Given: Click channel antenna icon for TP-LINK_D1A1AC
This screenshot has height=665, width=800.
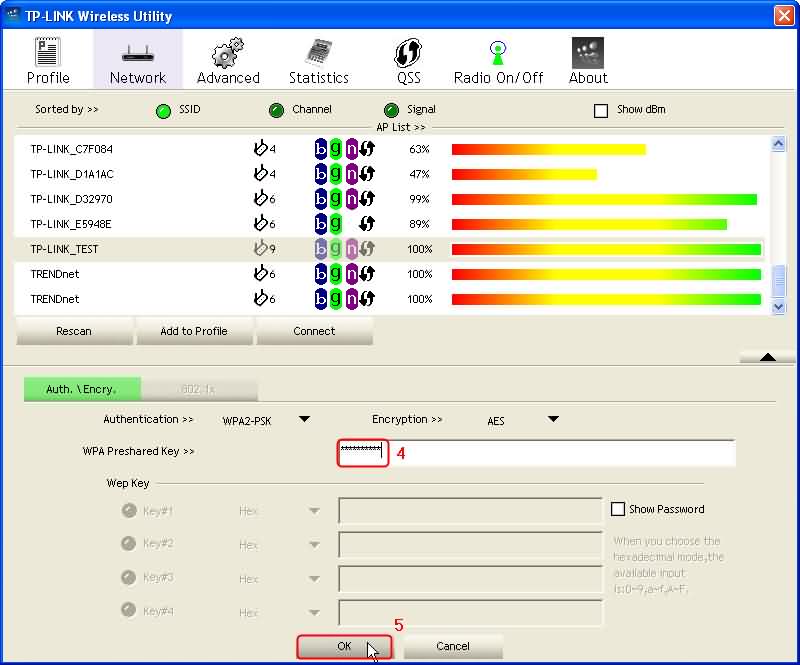Looking at the screenshot, I should point(260,173).
